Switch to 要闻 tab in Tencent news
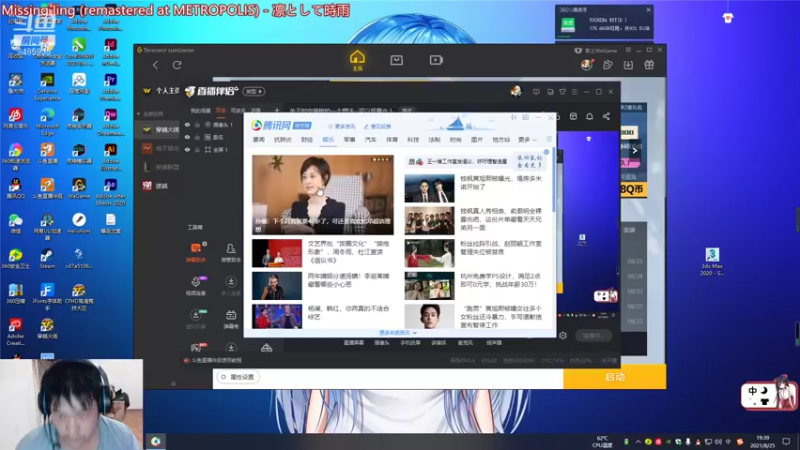Screen dimensions: 800x450 point(259,139)
